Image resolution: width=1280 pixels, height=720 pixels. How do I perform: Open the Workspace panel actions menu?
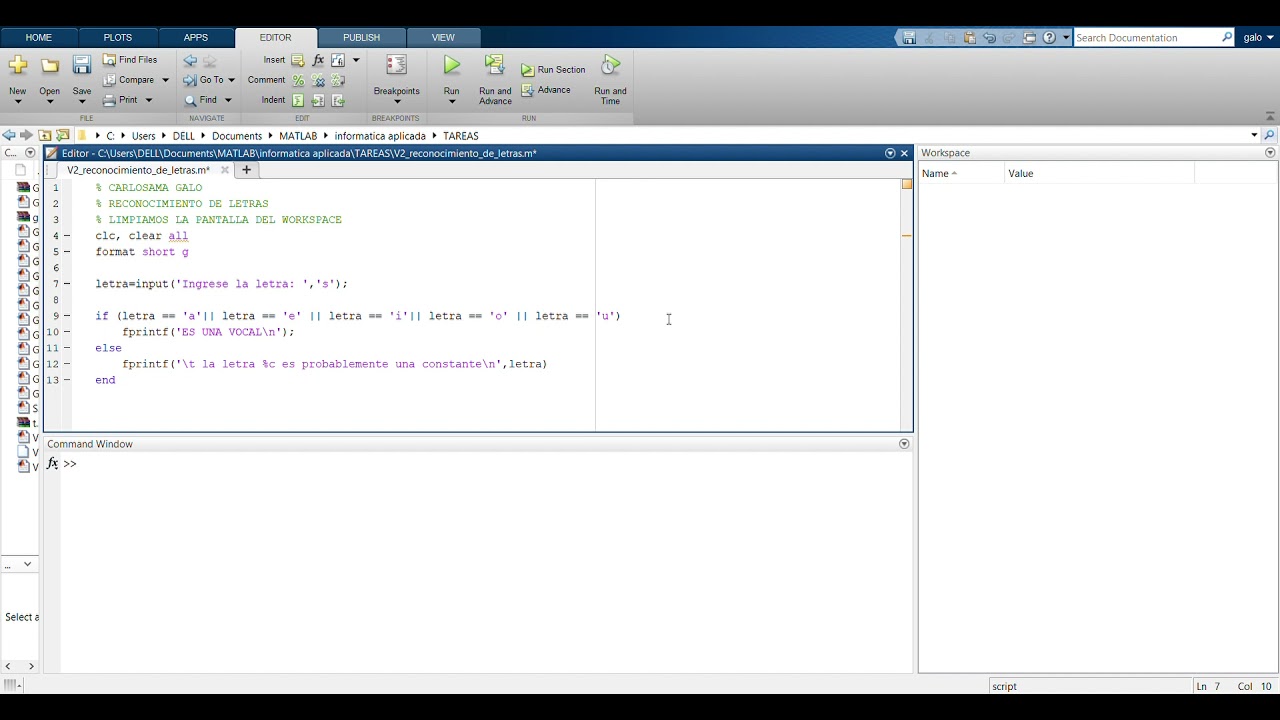pyautogui.click(x=1270, y=153)
